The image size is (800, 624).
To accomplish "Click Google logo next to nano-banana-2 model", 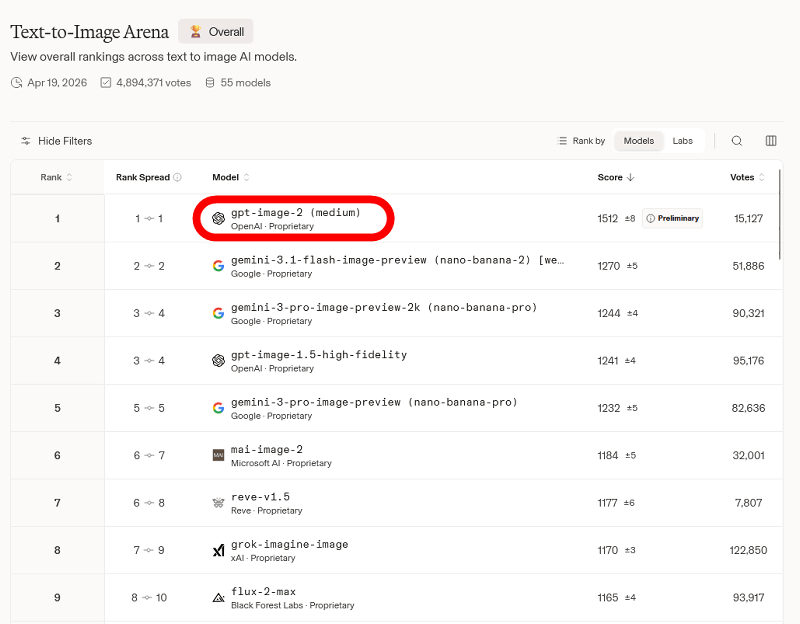I will tap(218, 266).
